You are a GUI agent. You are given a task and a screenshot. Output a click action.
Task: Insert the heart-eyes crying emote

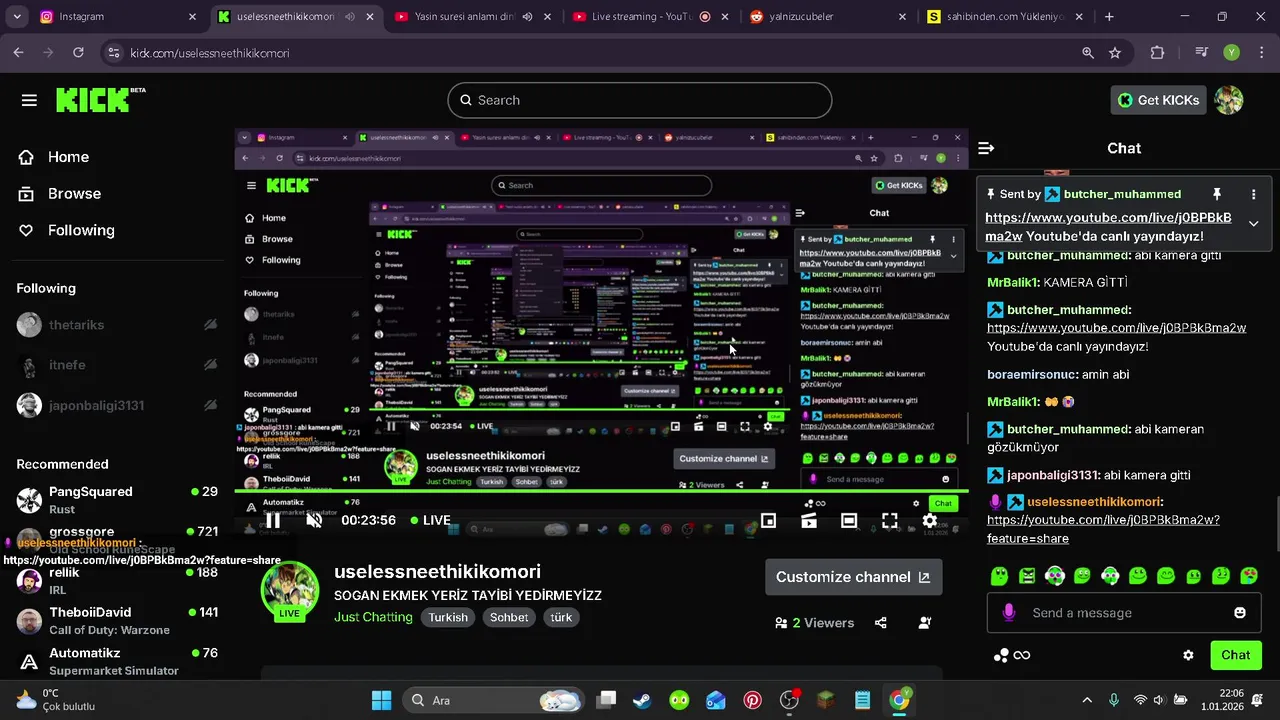point(1249,576)
